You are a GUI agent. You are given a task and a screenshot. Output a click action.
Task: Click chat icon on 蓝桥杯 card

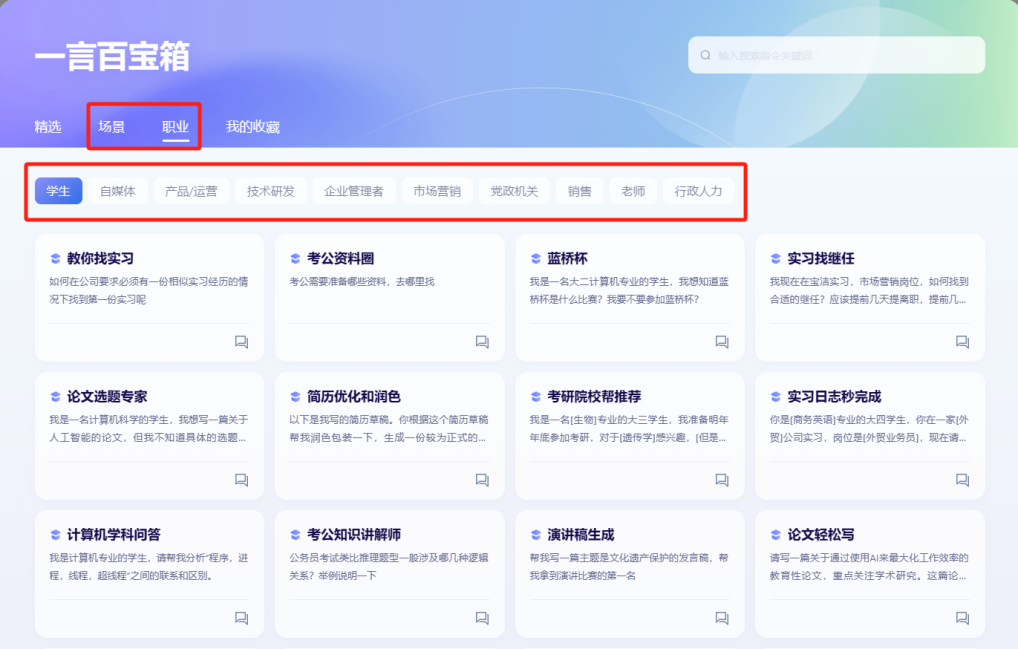(x=722, y=342)
